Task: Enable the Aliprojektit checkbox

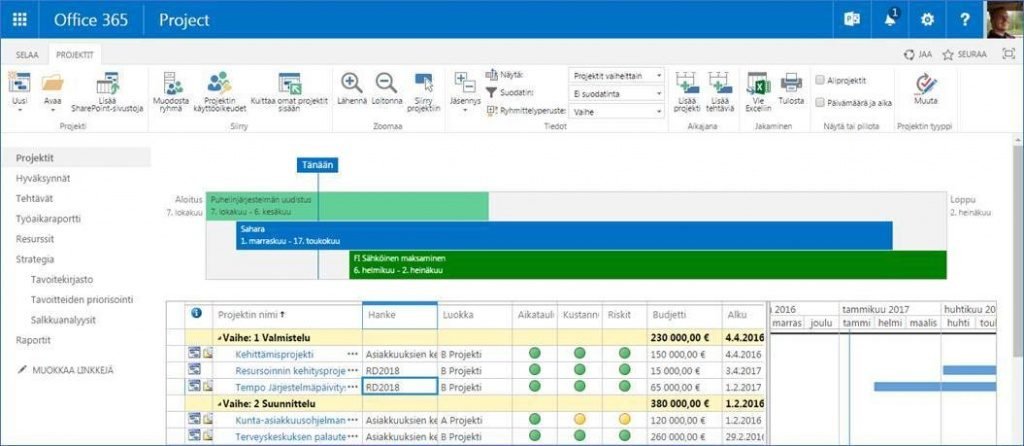Action: (x=821, y=80)
